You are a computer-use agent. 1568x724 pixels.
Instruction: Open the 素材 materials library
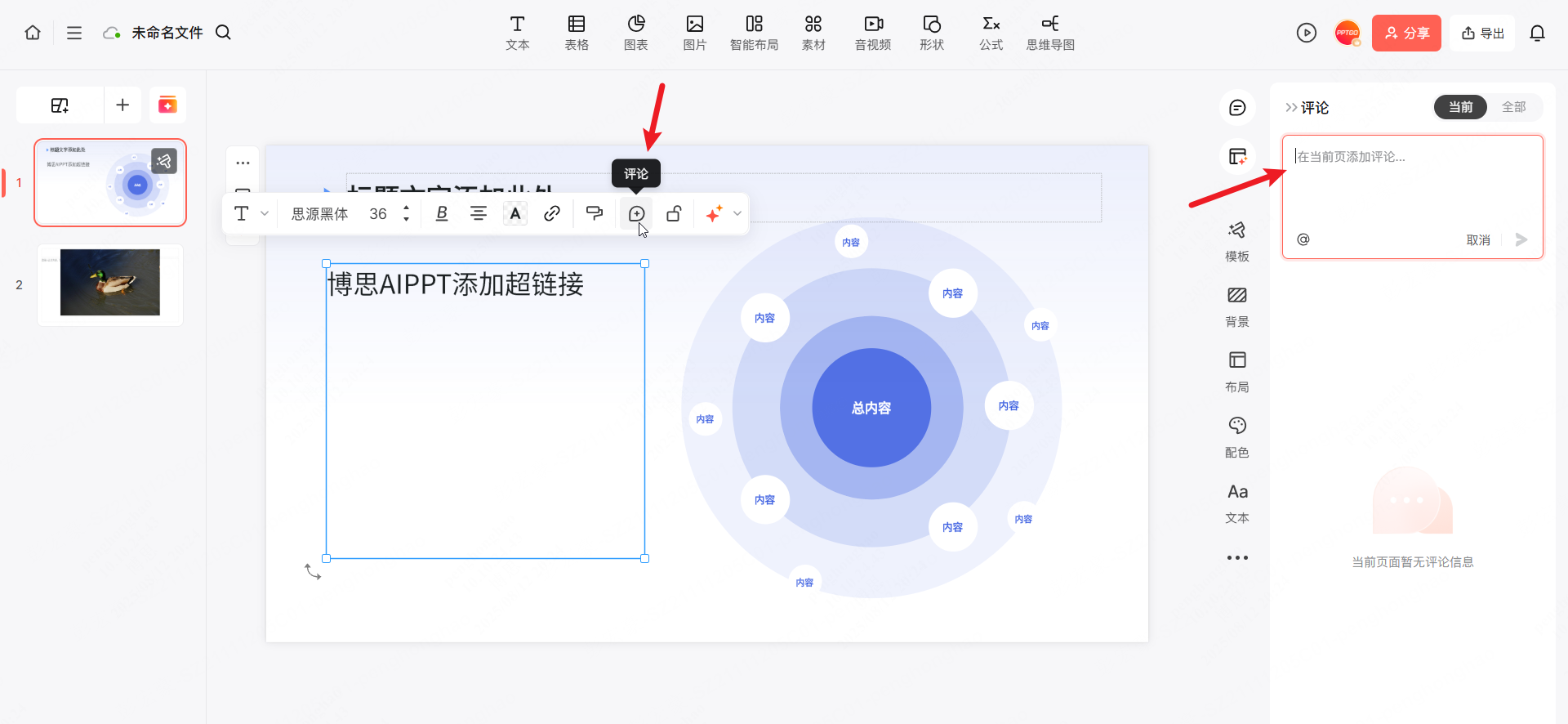[813, 33]
